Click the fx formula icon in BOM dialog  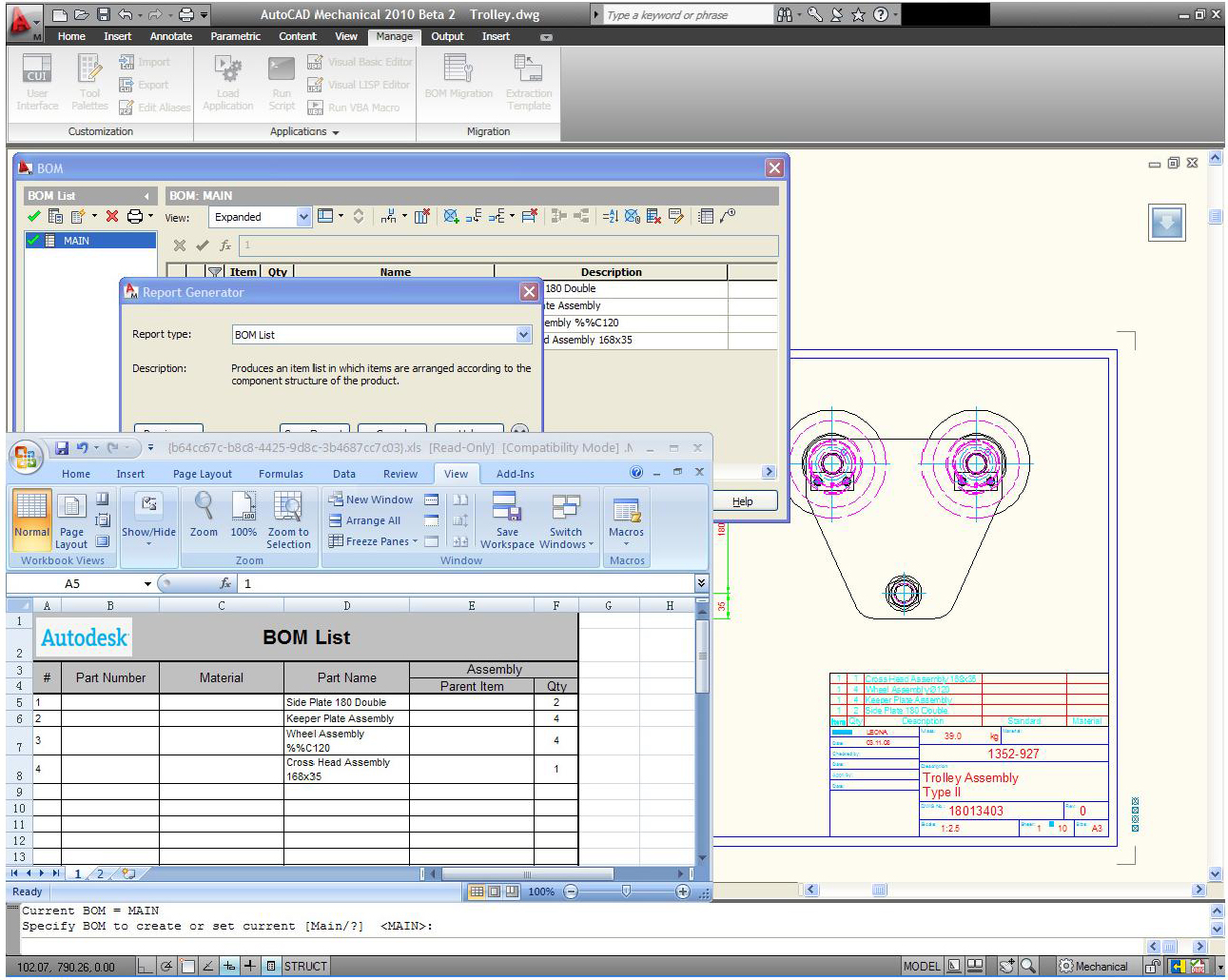point(225,245)
